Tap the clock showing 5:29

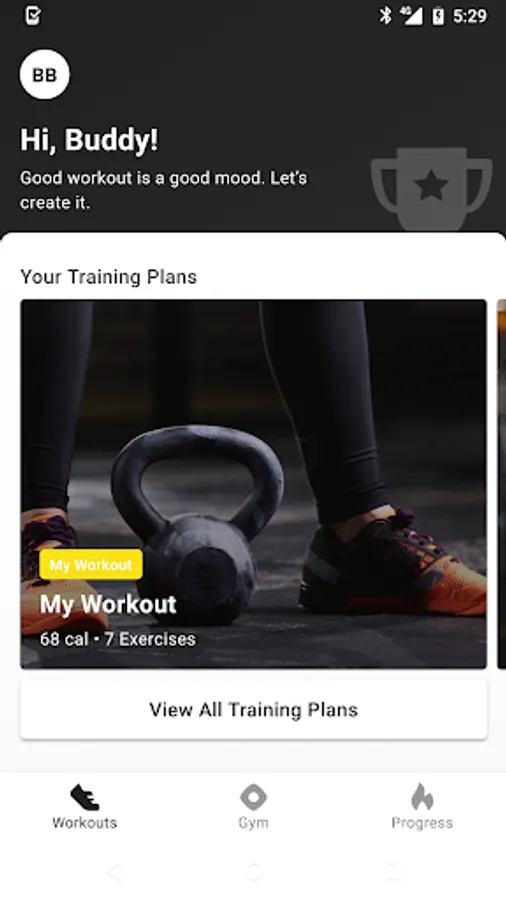pyautogui.click(x=470, y=16)
